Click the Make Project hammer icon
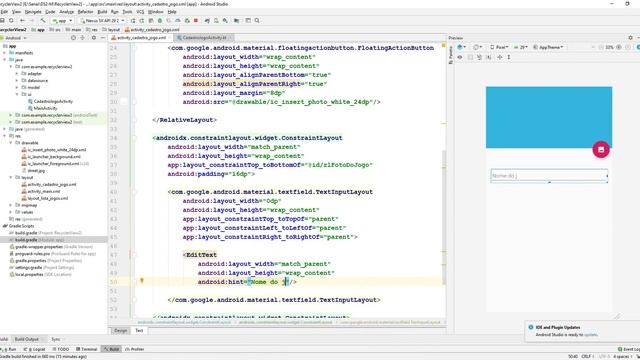Viewport: 640px width, 360px height. point(42,20)
